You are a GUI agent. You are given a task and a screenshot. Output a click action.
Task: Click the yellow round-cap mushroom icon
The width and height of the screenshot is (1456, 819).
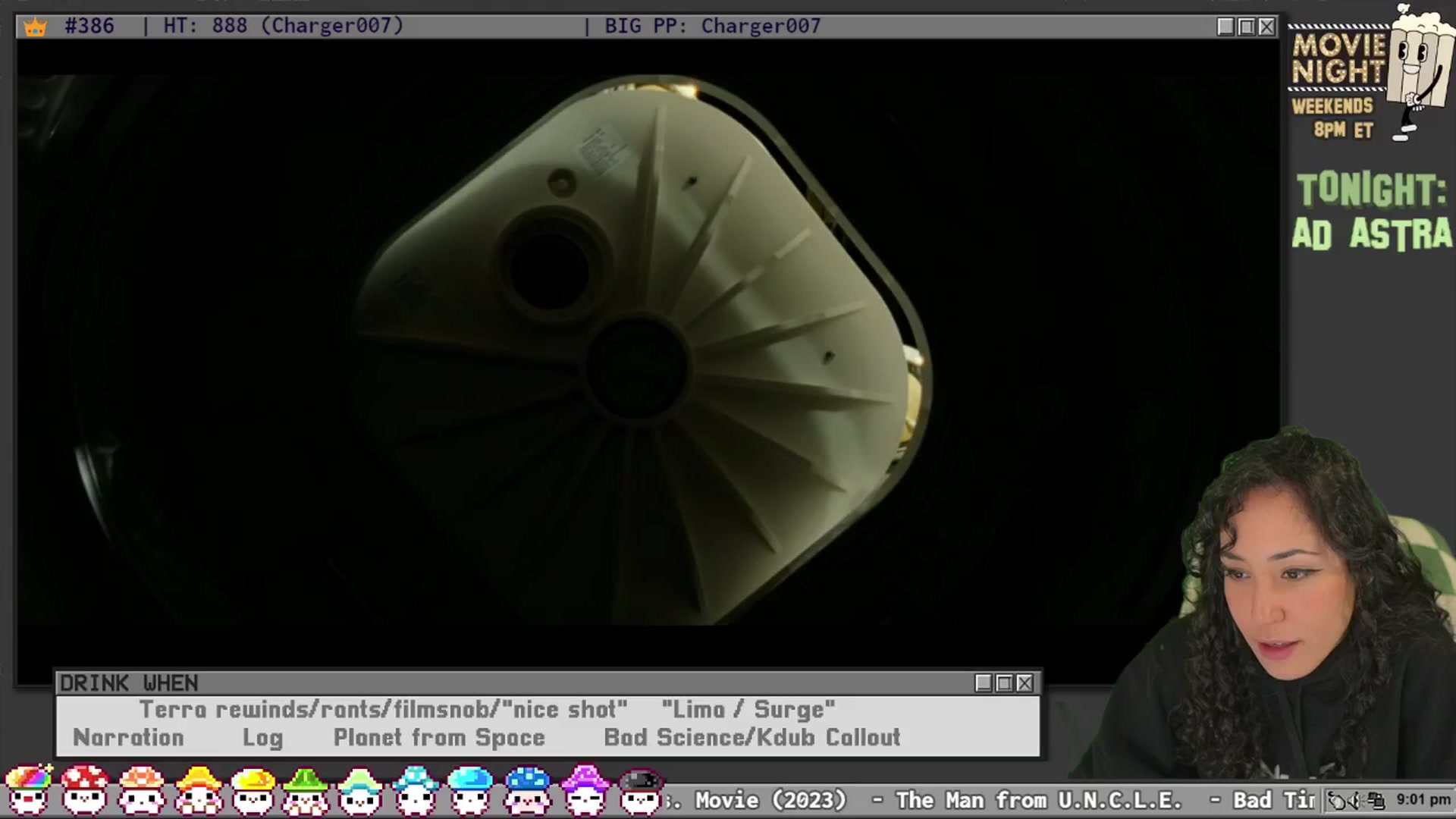pyautogui.click(x=253, y=790)
